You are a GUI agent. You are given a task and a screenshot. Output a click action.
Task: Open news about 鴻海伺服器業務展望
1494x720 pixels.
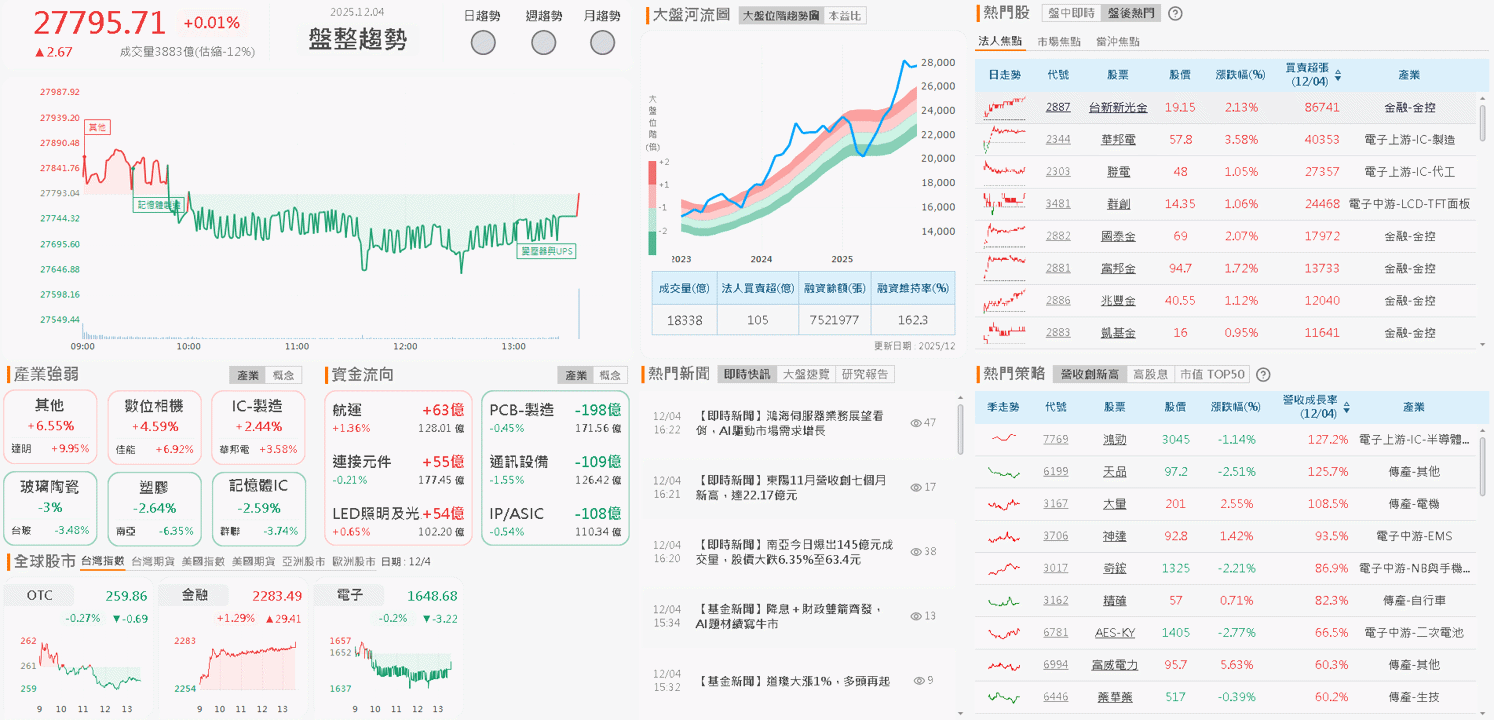(x=791, y=422)
